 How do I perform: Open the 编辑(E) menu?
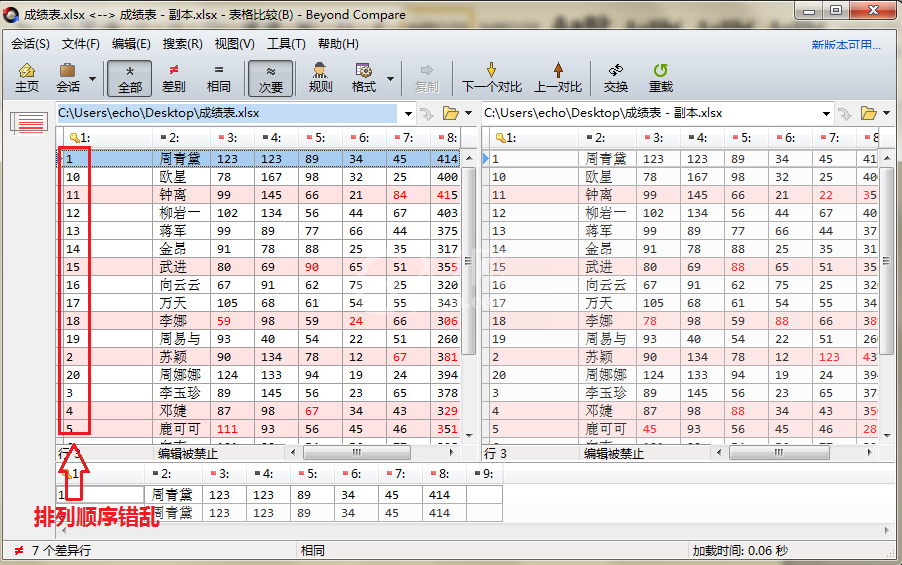pyautogui.click(x=131, y=44)
